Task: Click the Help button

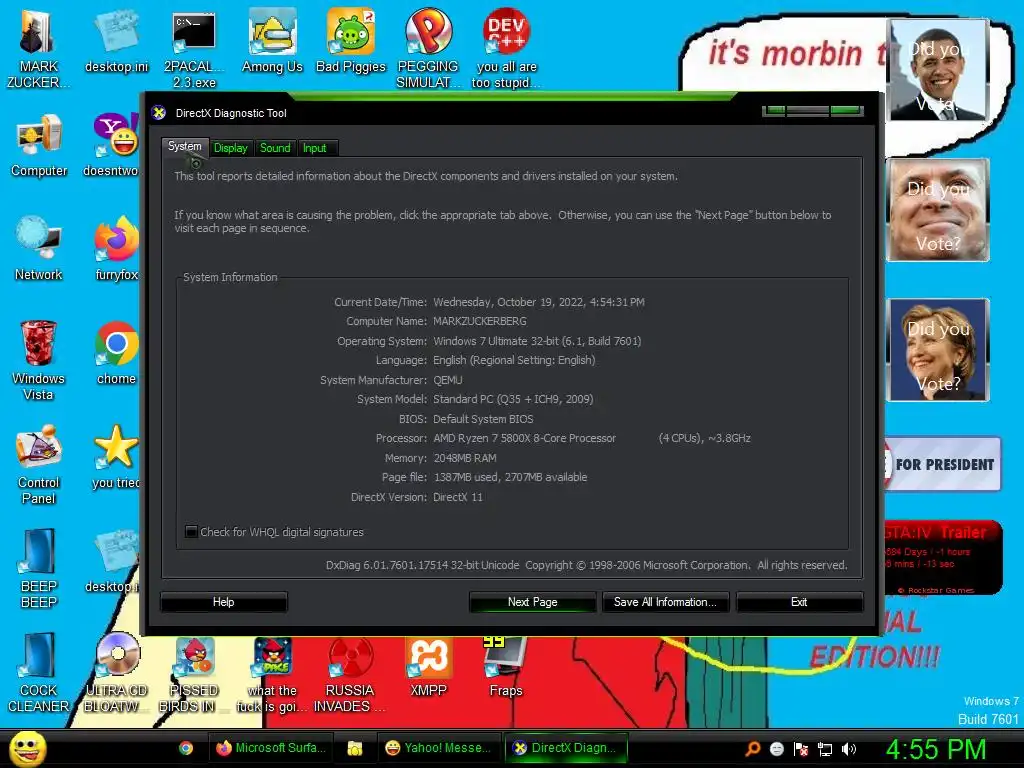Action: pos(223,602)
